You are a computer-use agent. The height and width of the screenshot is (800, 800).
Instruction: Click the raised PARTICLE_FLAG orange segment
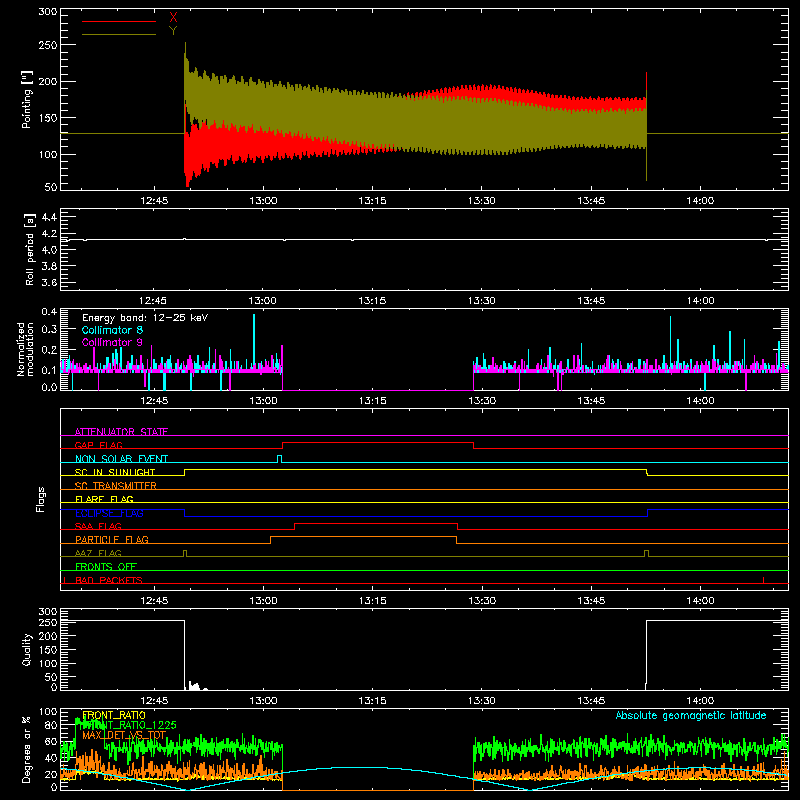[x=363, y=537]
